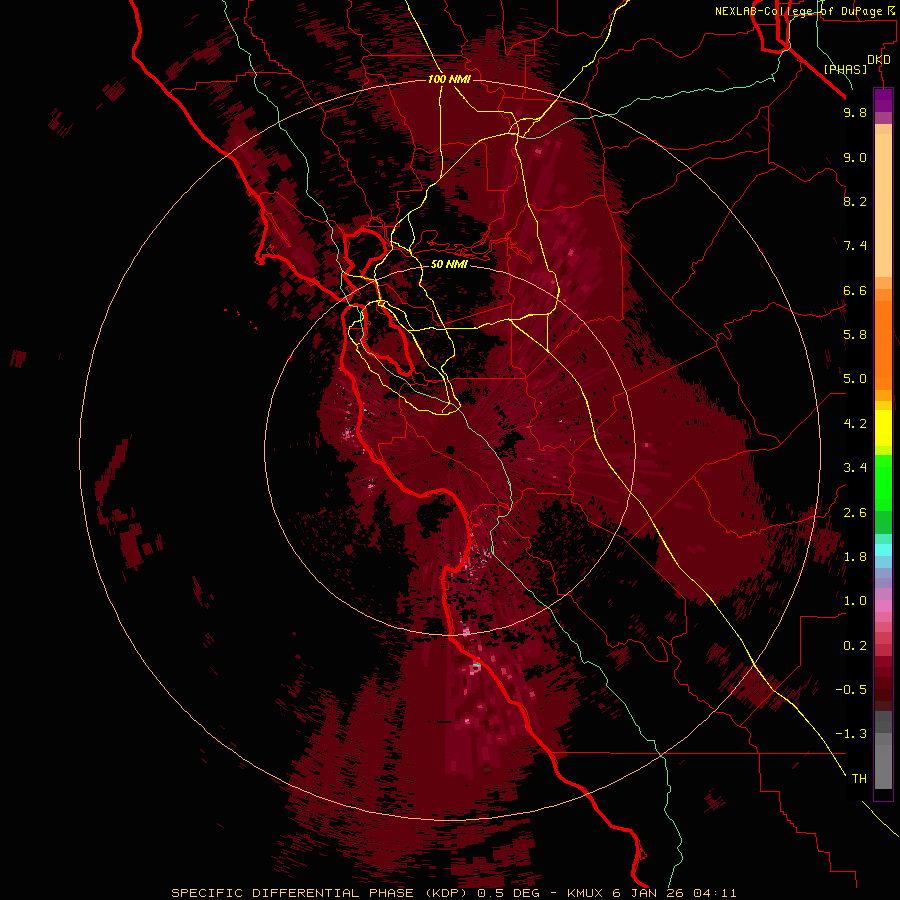Click the 6.6 value on the color scale

(855, 290)
